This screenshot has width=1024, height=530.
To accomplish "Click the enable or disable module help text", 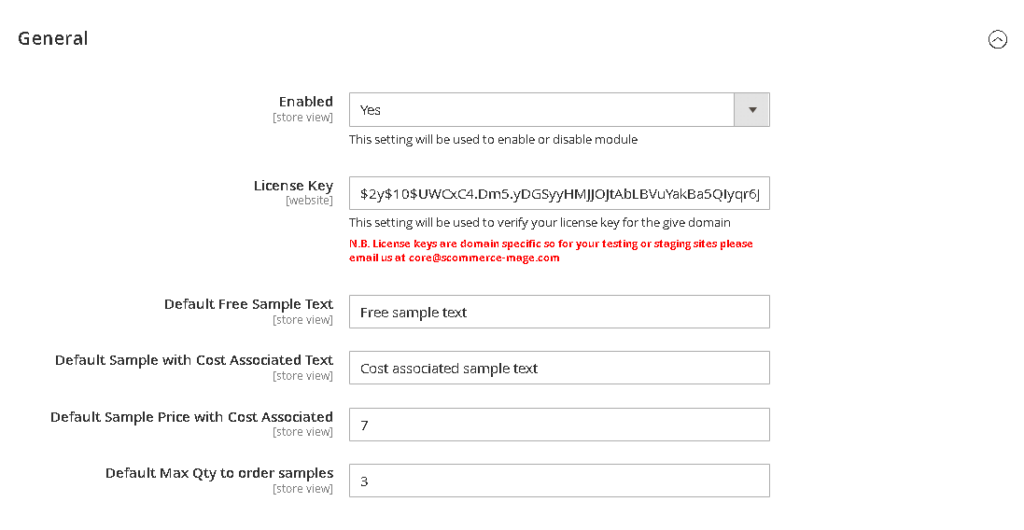I will tap(493, 140).
